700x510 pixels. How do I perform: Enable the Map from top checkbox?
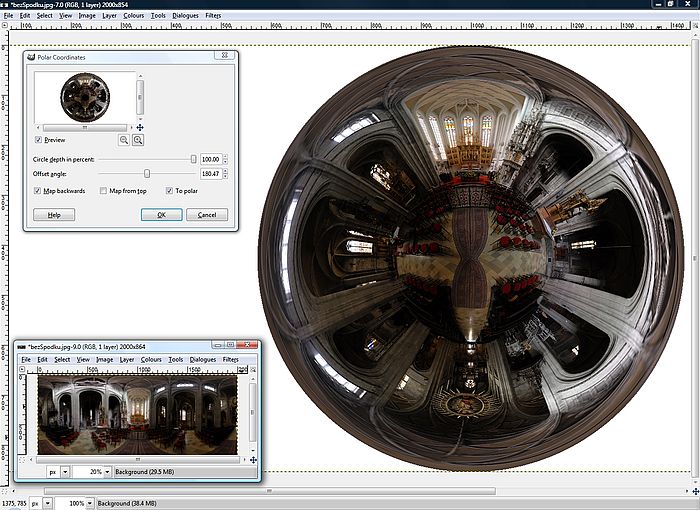[x=104, y=190]
